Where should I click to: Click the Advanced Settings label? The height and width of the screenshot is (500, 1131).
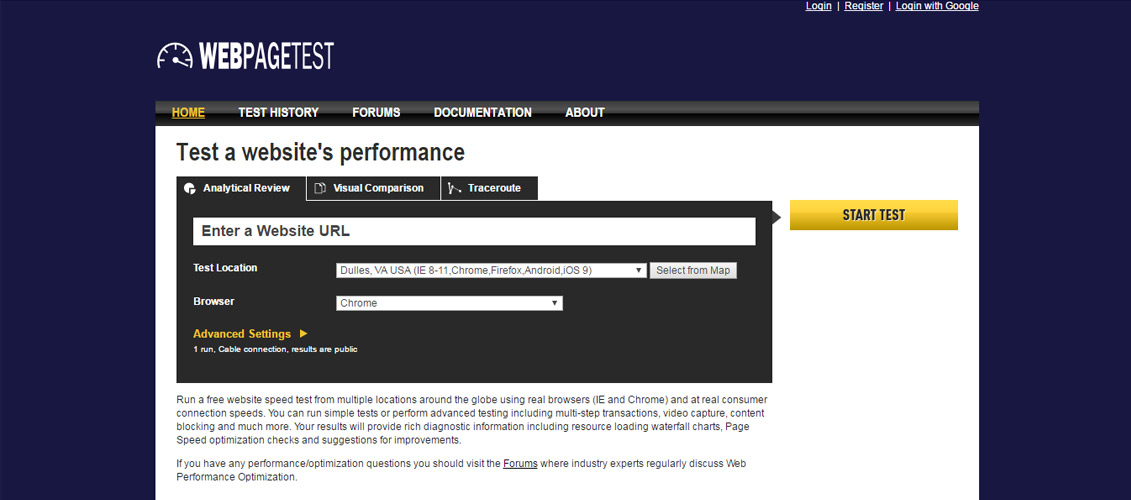point(242,334)
